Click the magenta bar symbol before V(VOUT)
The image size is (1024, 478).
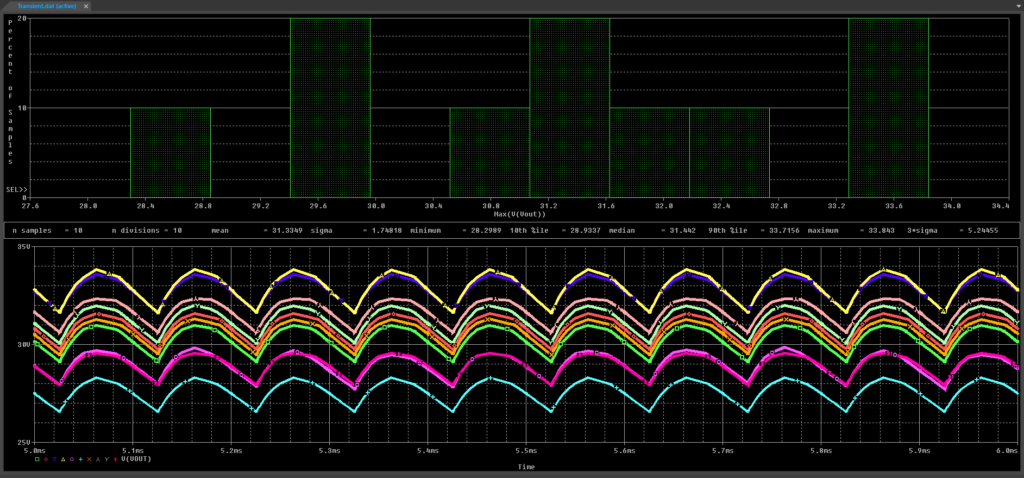(116, 459)
